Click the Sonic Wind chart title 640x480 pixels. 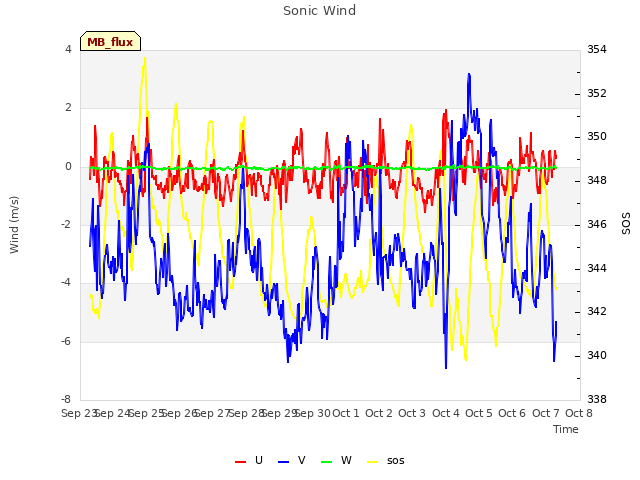[x=320, y=11]
